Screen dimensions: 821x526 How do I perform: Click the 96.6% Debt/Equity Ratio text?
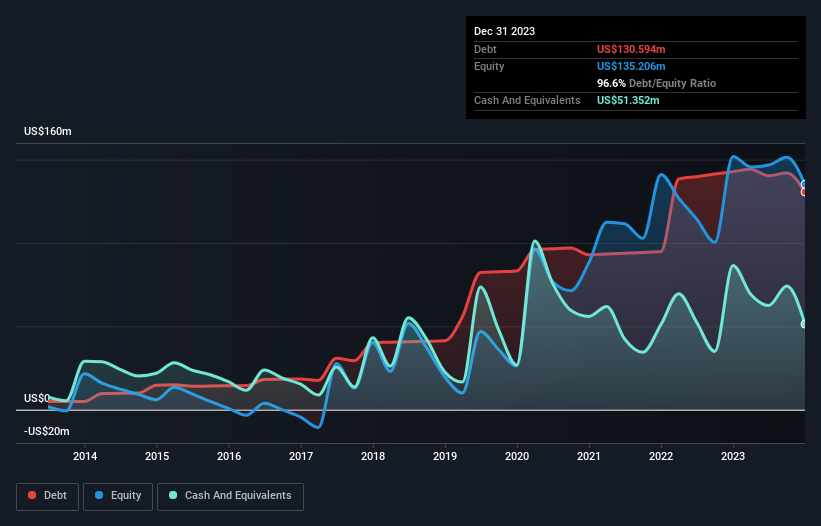(656, 83)
